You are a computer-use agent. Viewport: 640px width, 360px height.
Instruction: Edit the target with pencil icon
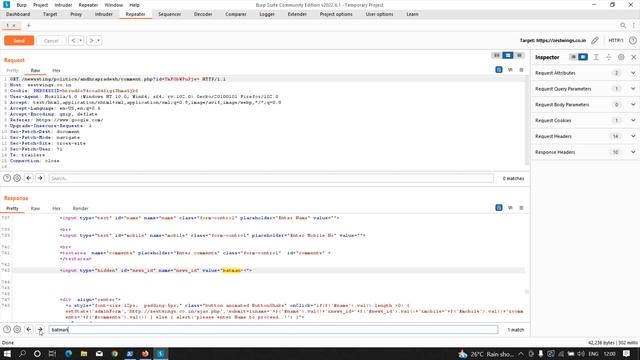[595, 40]
